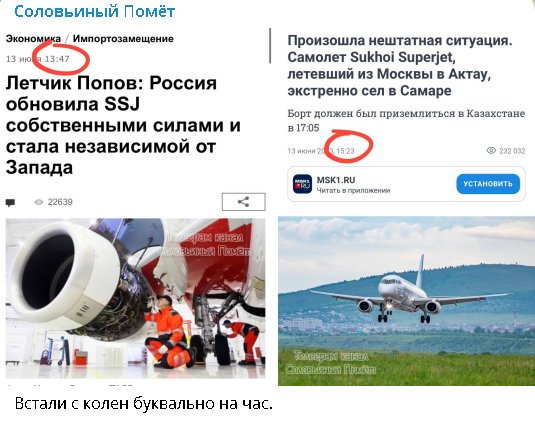535x423 pixels.
Task: Open headline about Sukhoi Superjet emergency landing
Action: click(400, 65)
